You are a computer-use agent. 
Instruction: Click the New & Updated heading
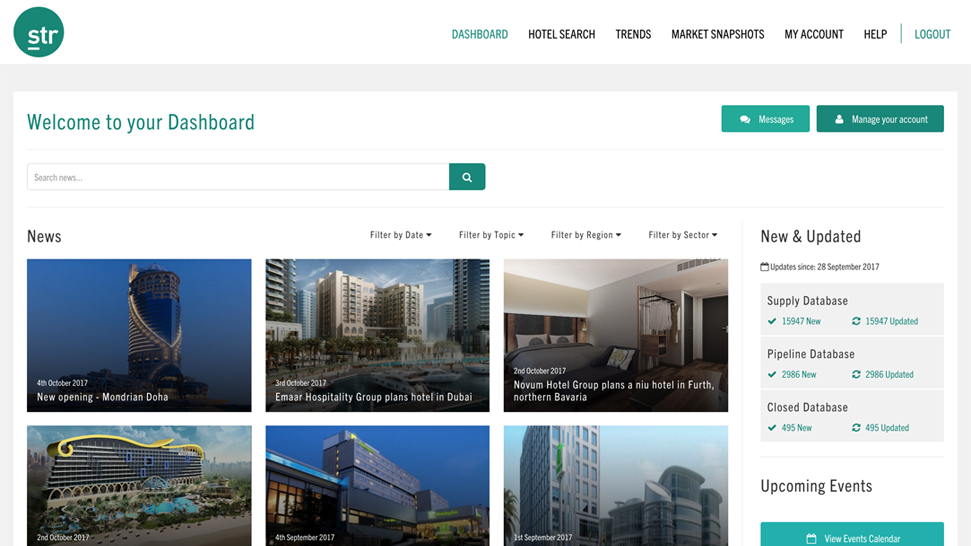coord(811,236)
